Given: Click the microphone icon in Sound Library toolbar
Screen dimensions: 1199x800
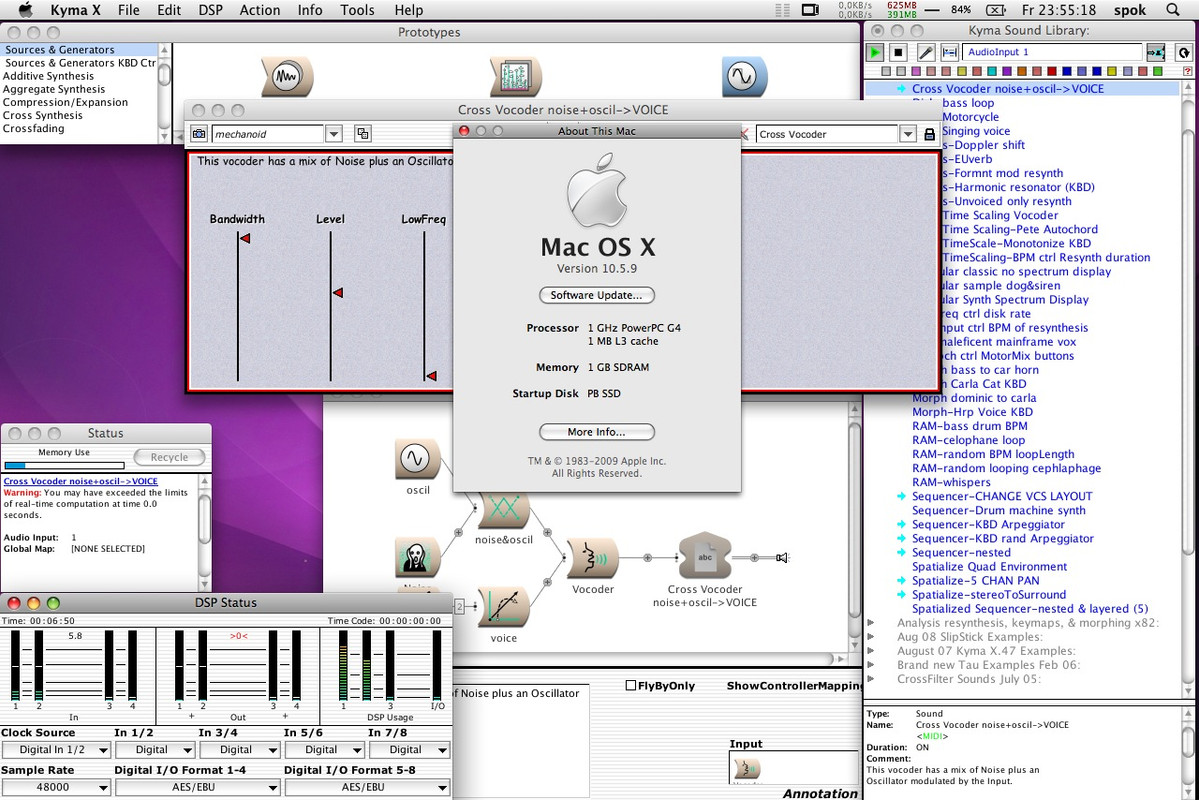Looking at the screenshot, I should [x=925, y=52].
